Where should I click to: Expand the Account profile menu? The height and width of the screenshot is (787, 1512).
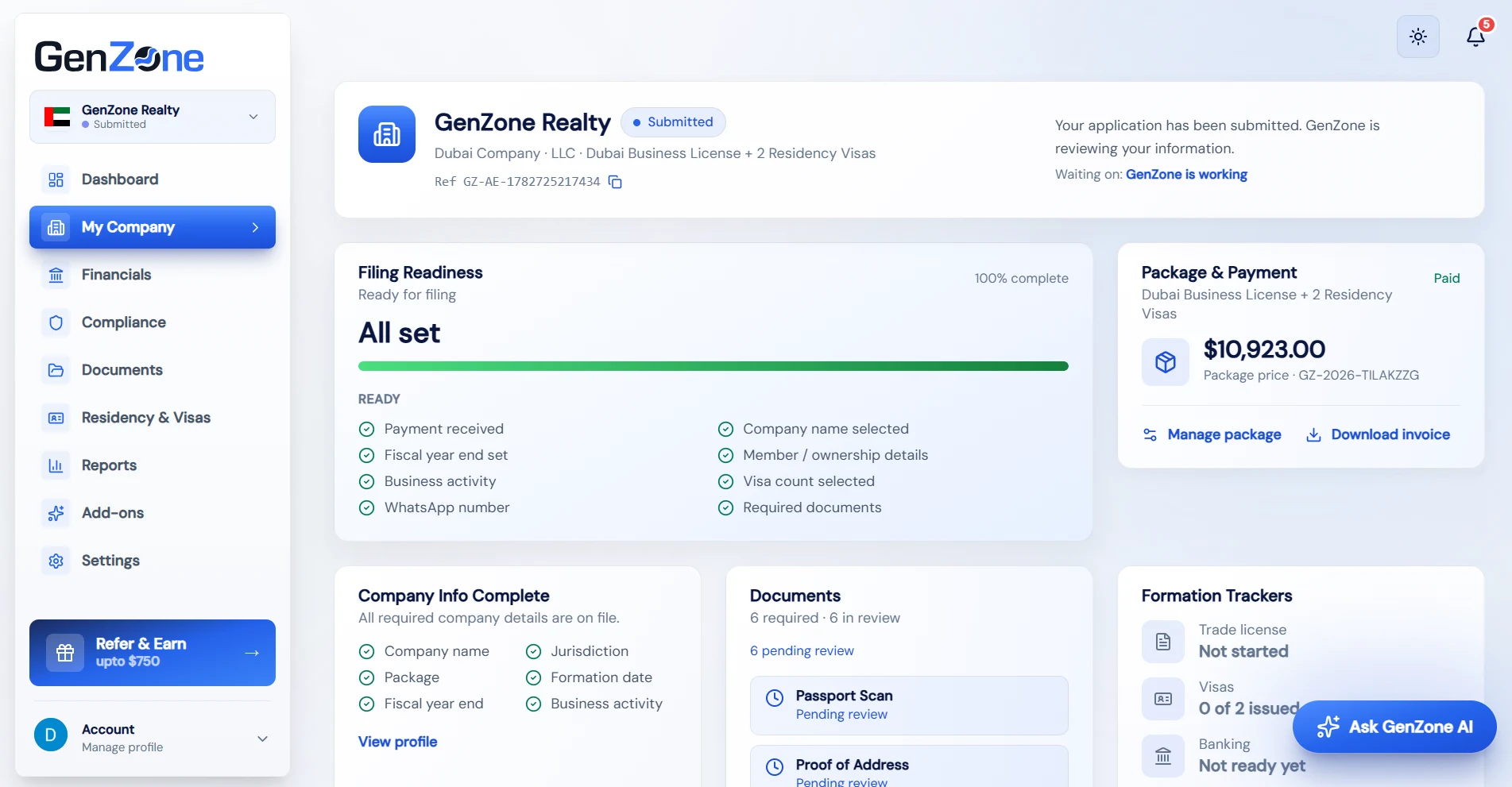[x=153, y=737]
